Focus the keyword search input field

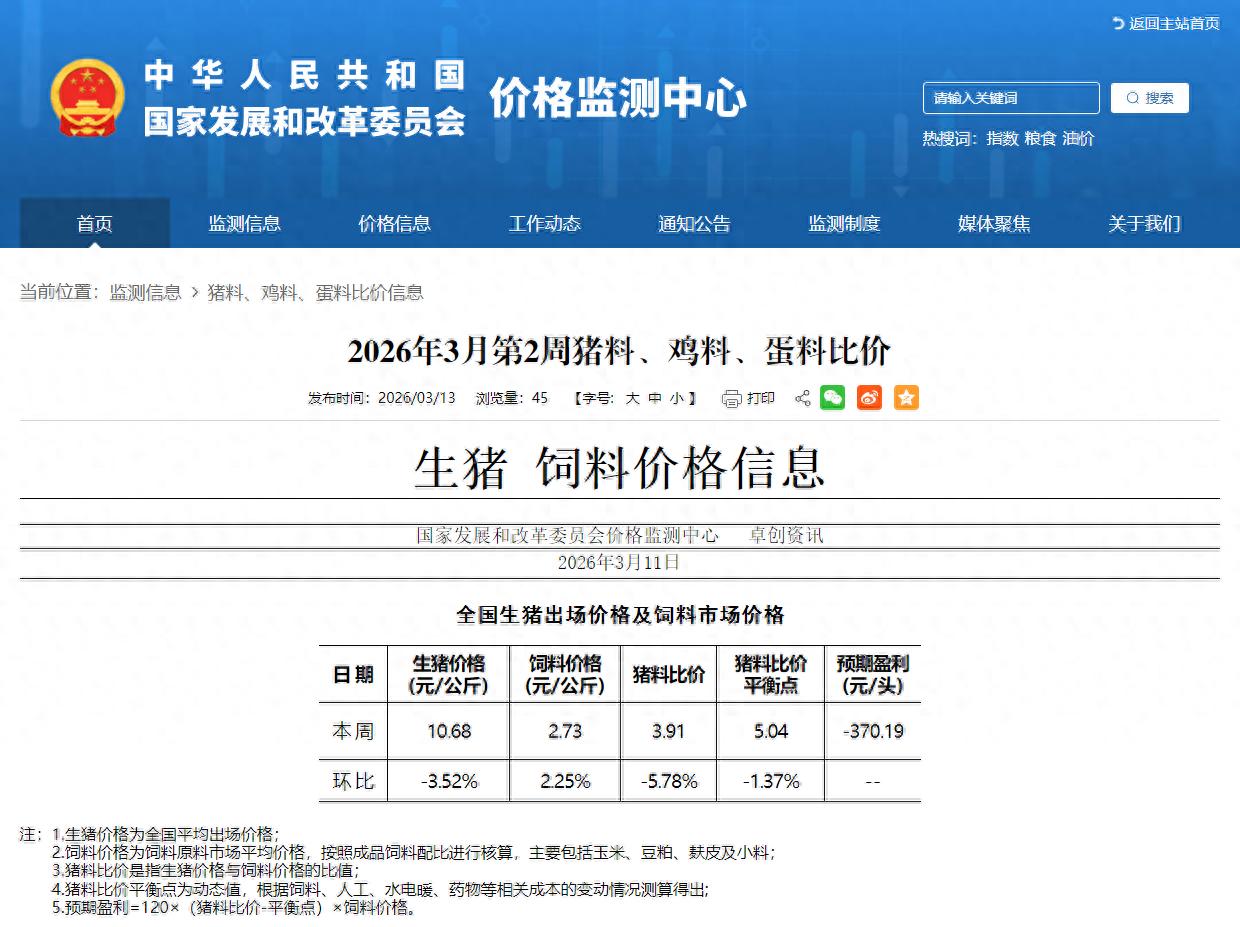pos(1010,98)
